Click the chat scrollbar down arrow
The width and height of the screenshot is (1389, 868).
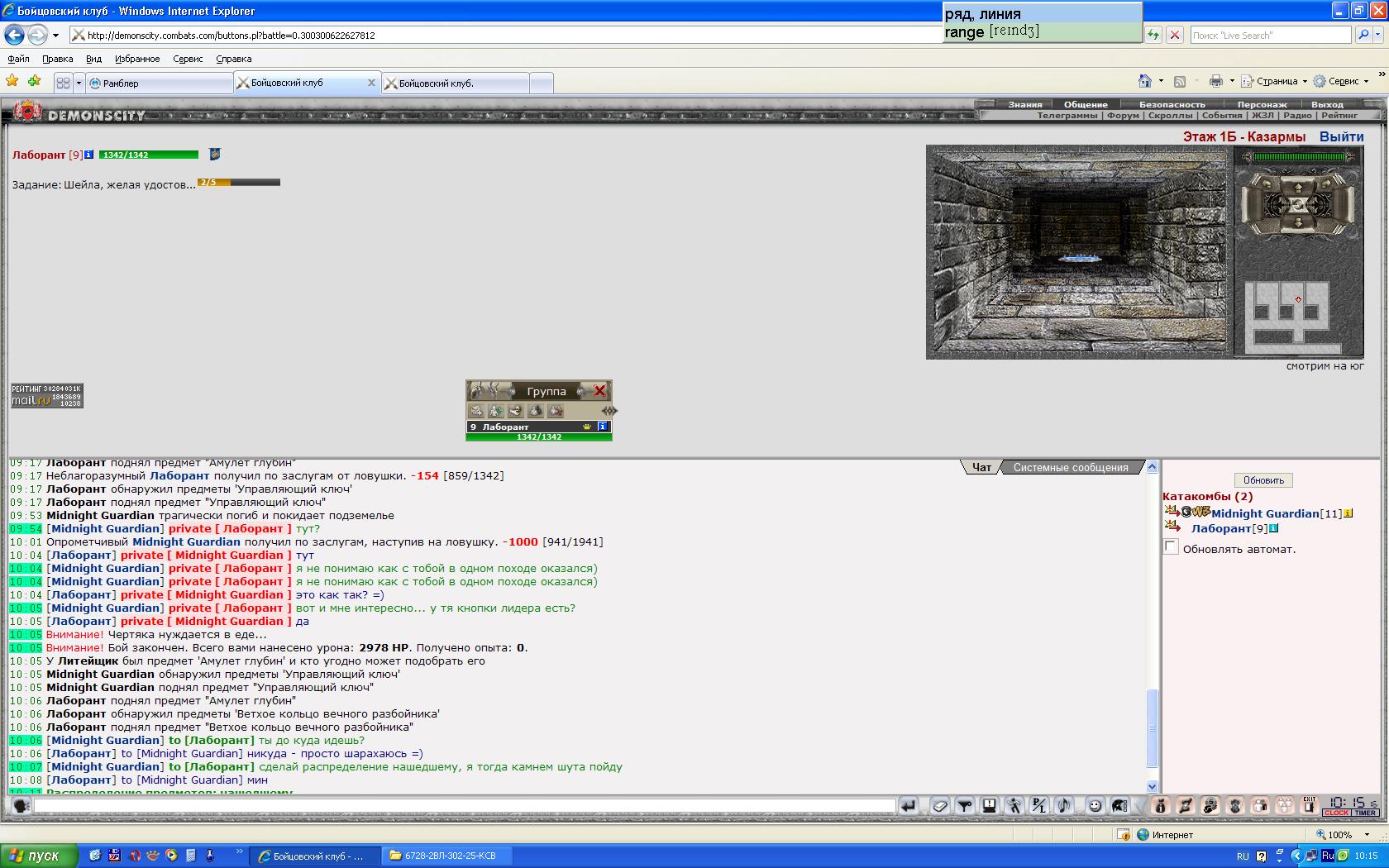click(1153, 786)
